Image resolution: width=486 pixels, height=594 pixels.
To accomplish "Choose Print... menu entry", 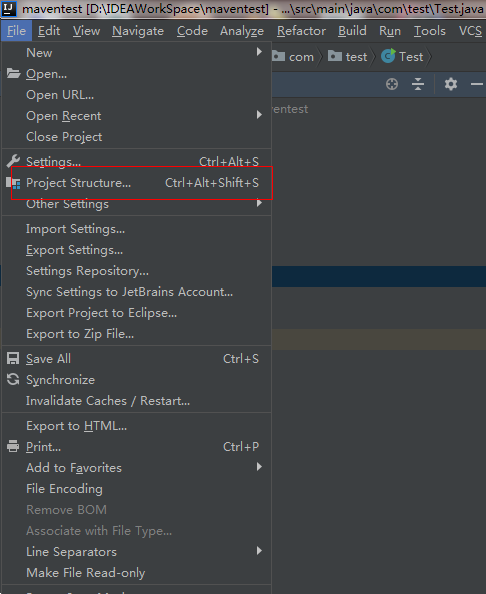I will (137, 447).
